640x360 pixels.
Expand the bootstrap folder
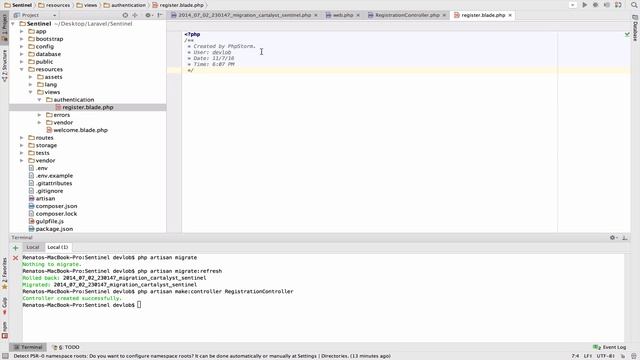click(x=22, y=39)
